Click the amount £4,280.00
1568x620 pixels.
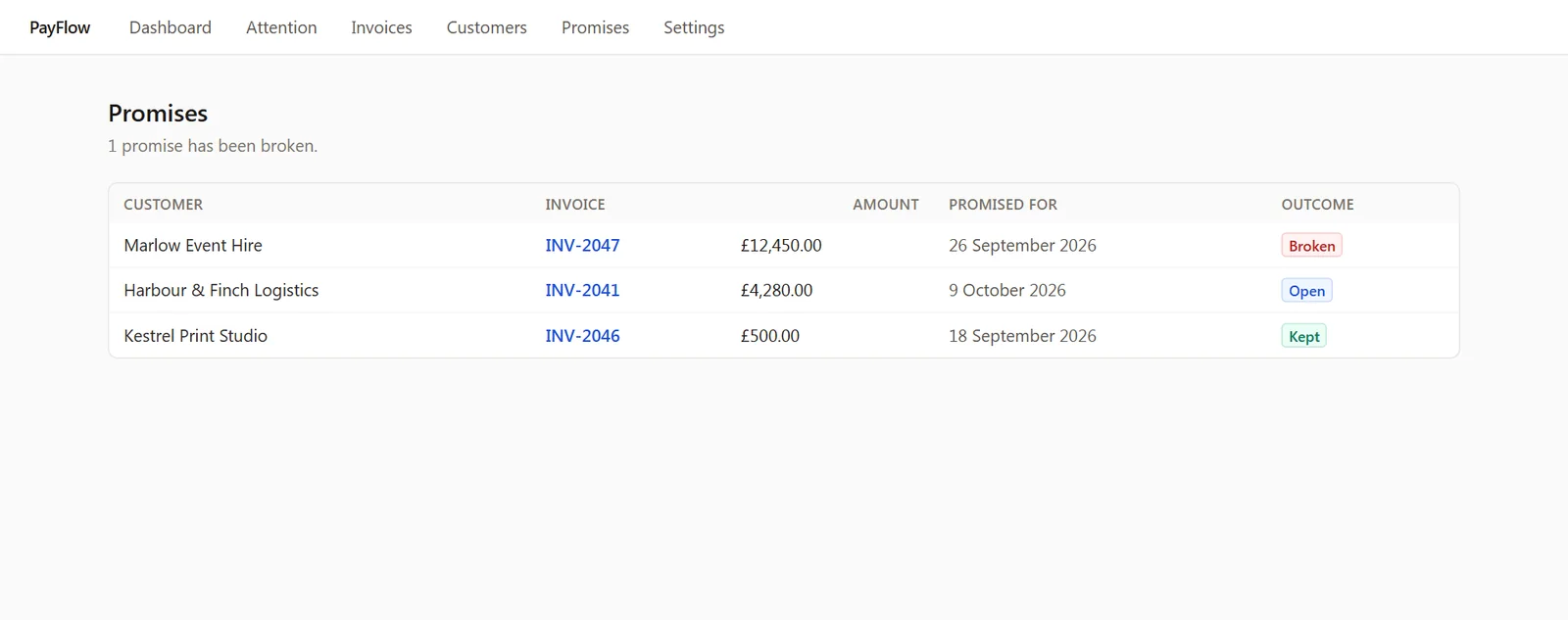(776, 290)
